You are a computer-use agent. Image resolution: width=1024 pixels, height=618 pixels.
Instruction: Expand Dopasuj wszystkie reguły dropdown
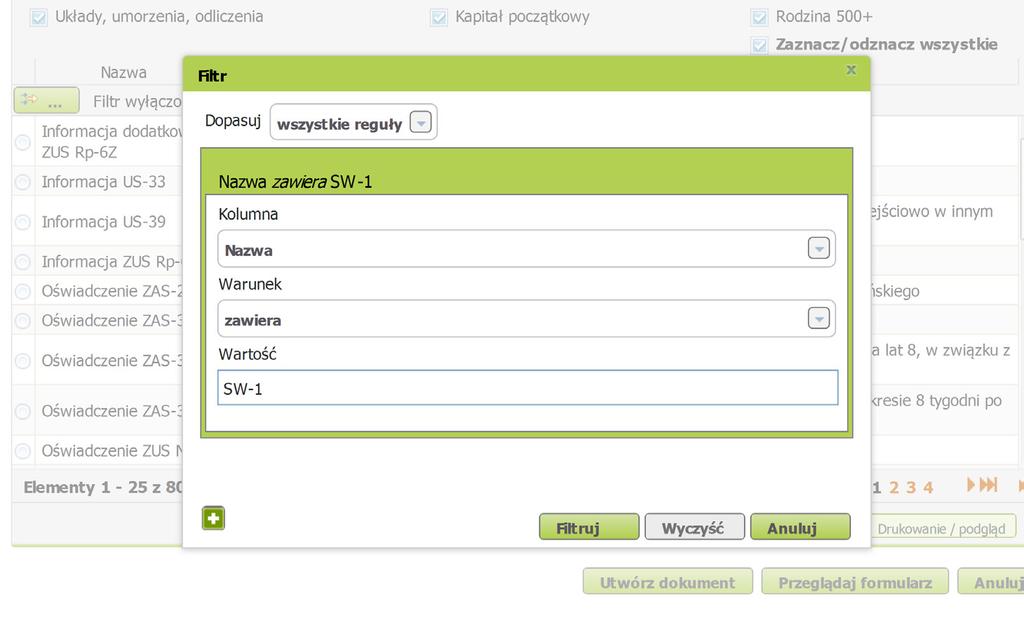[x=421, y=124]
